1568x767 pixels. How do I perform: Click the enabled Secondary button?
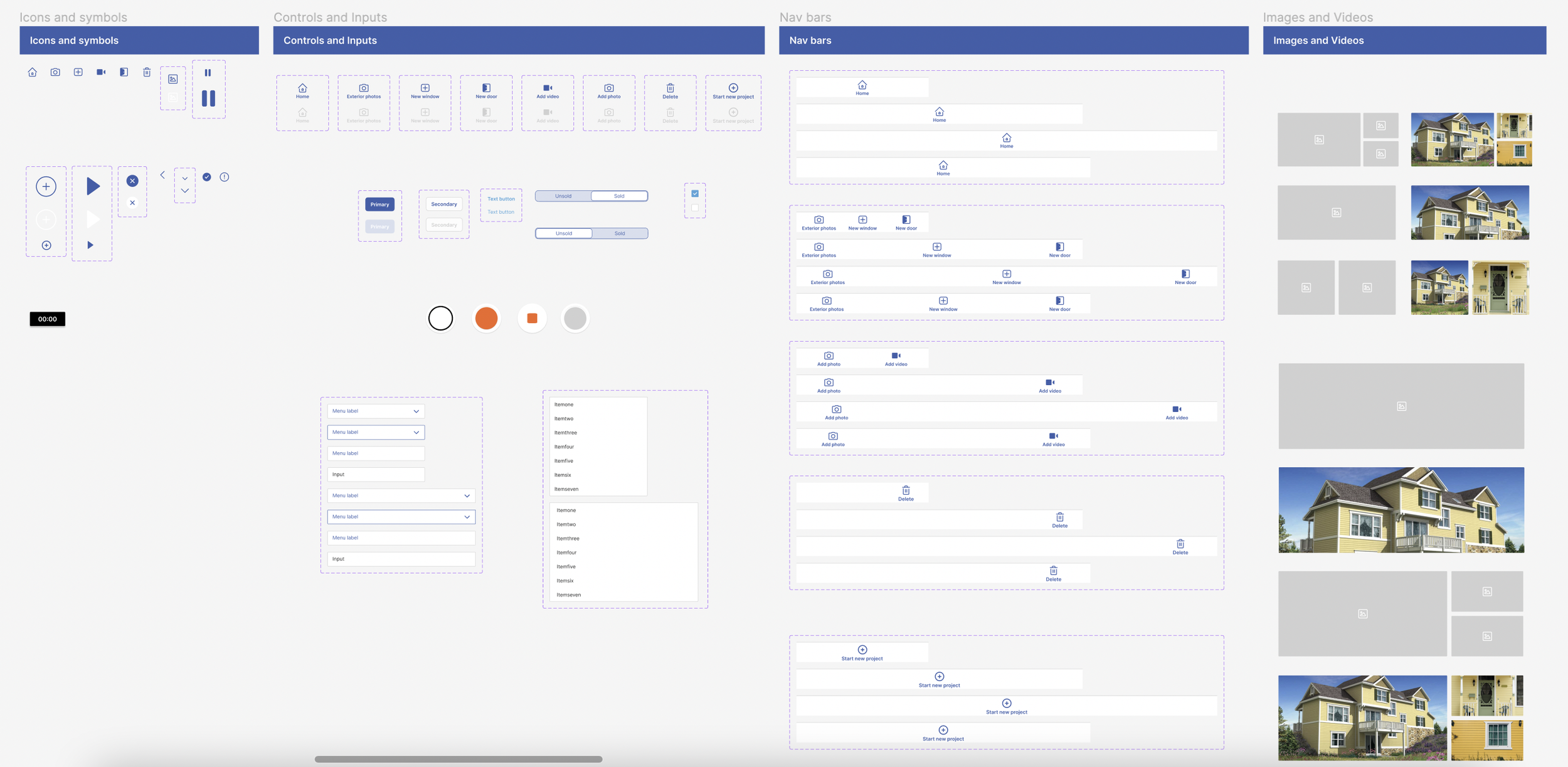click(444, 204)
